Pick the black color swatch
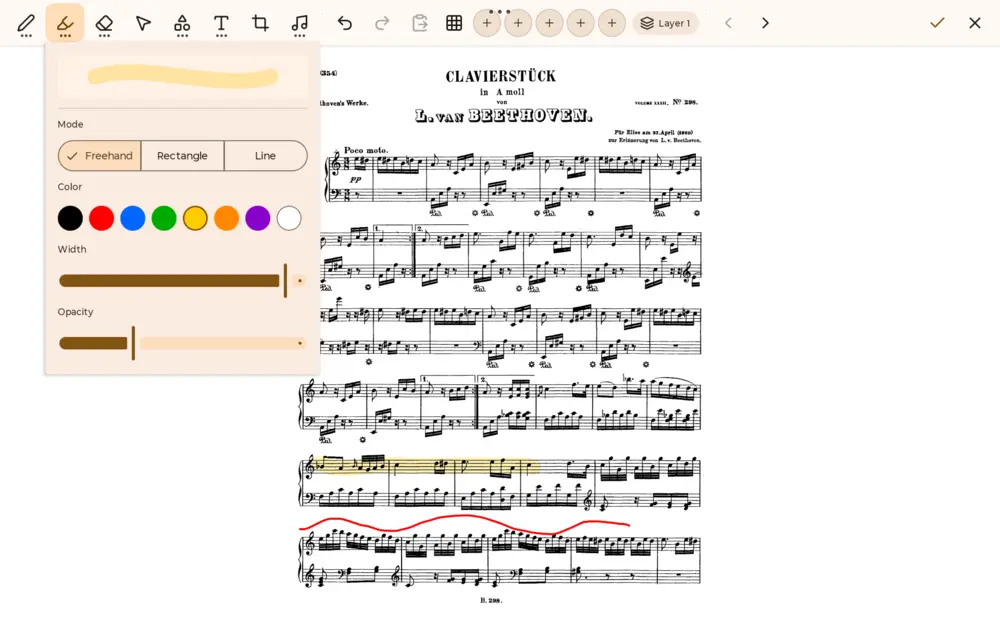The image size is (1000, 625). pyautogui.click(x=70, y=218)
